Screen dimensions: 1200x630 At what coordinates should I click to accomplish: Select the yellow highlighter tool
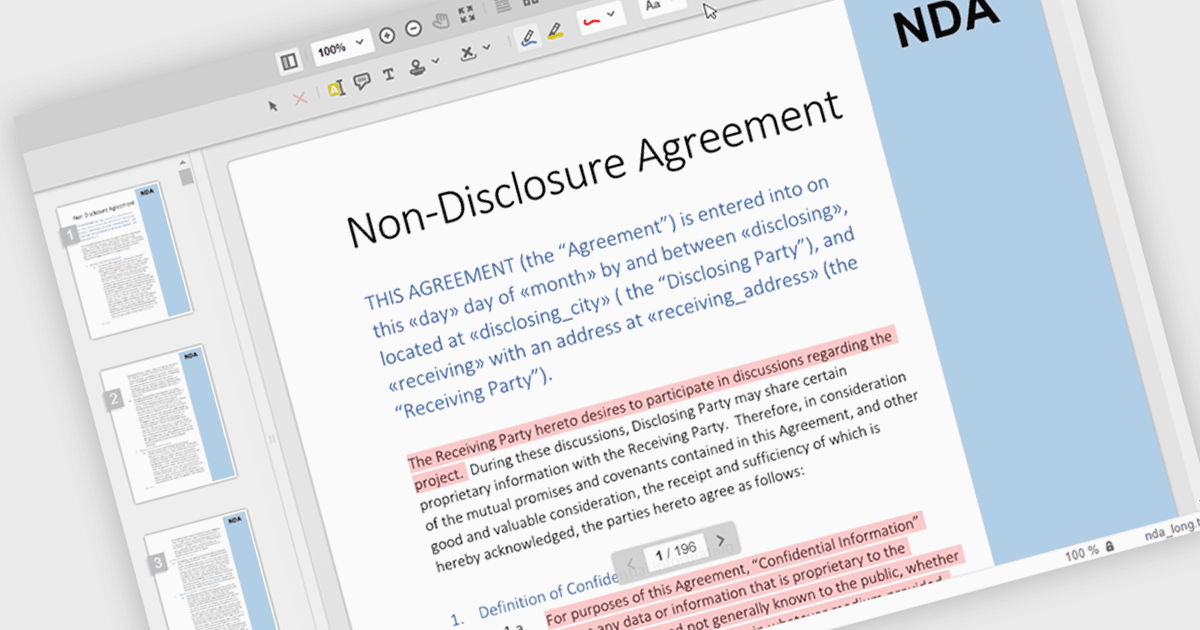tap(555, 30)
